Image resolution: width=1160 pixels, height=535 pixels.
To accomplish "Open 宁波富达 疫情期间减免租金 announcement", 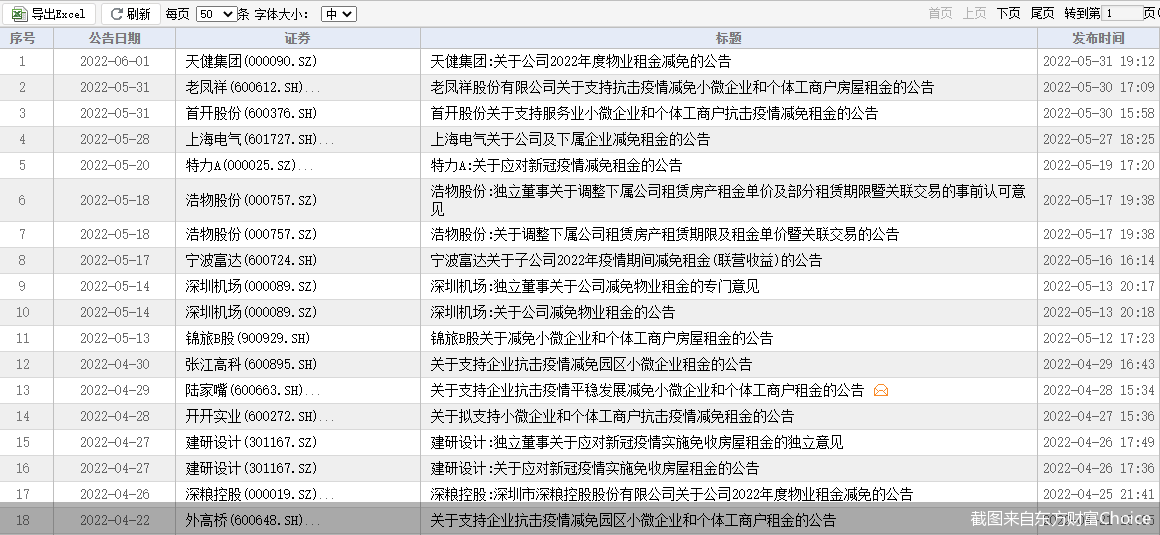I will (626, 260).
